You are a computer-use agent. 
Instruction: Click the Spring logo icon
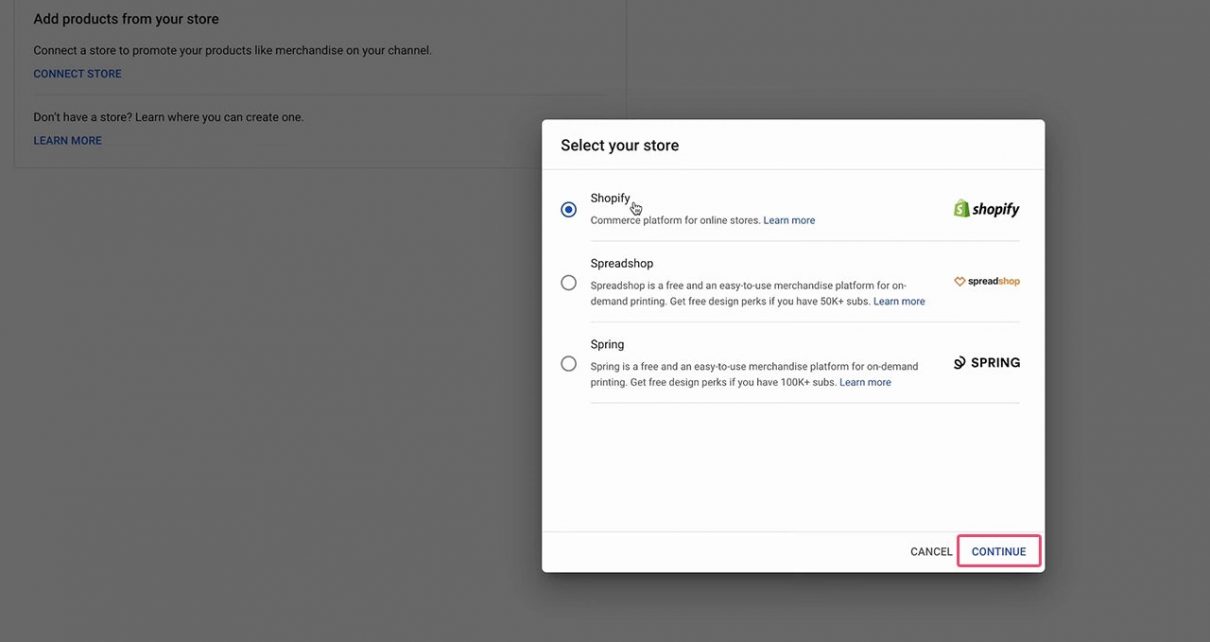coord(986,363)
